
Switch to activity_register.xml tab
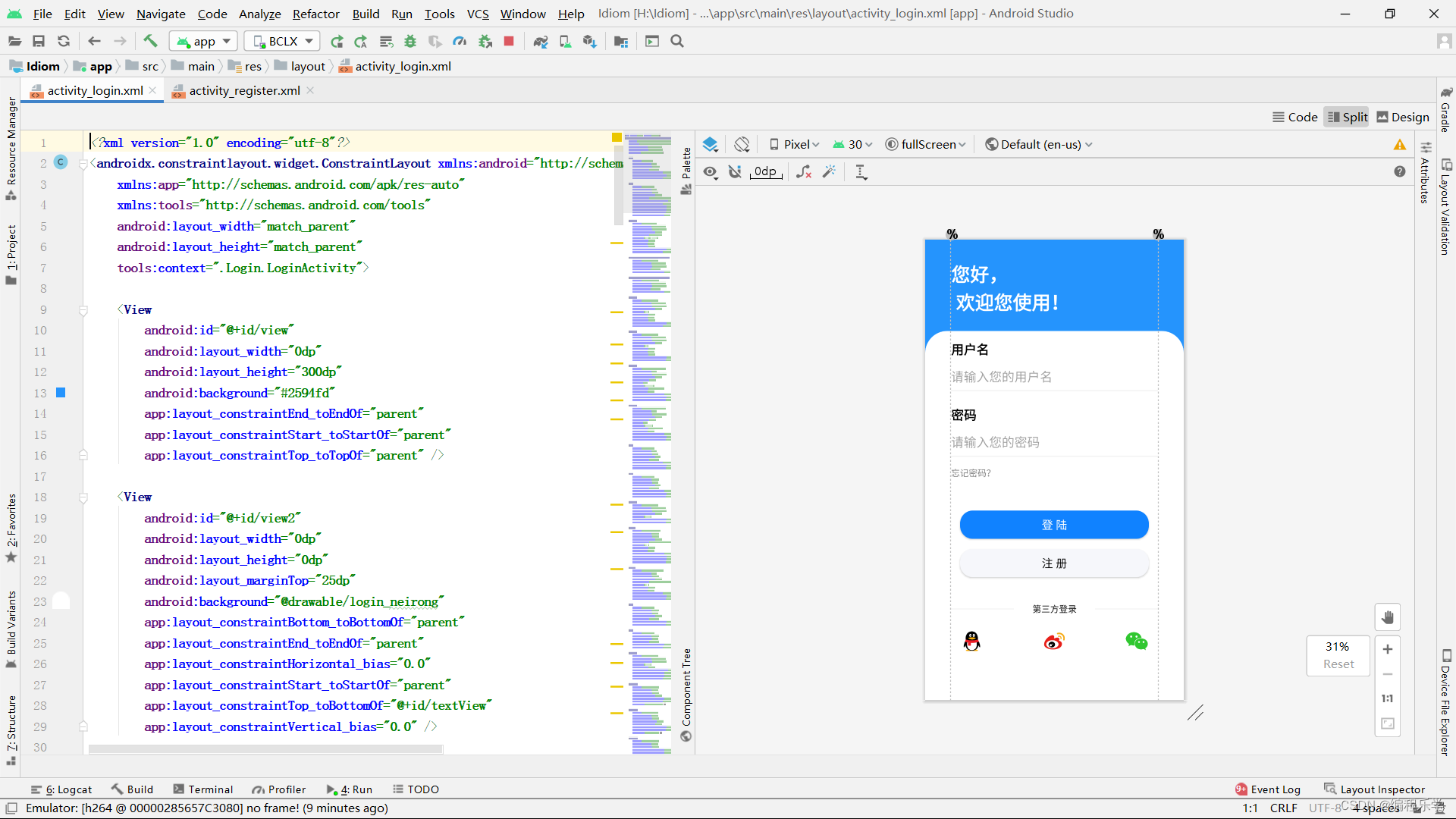tap(244, 90)
